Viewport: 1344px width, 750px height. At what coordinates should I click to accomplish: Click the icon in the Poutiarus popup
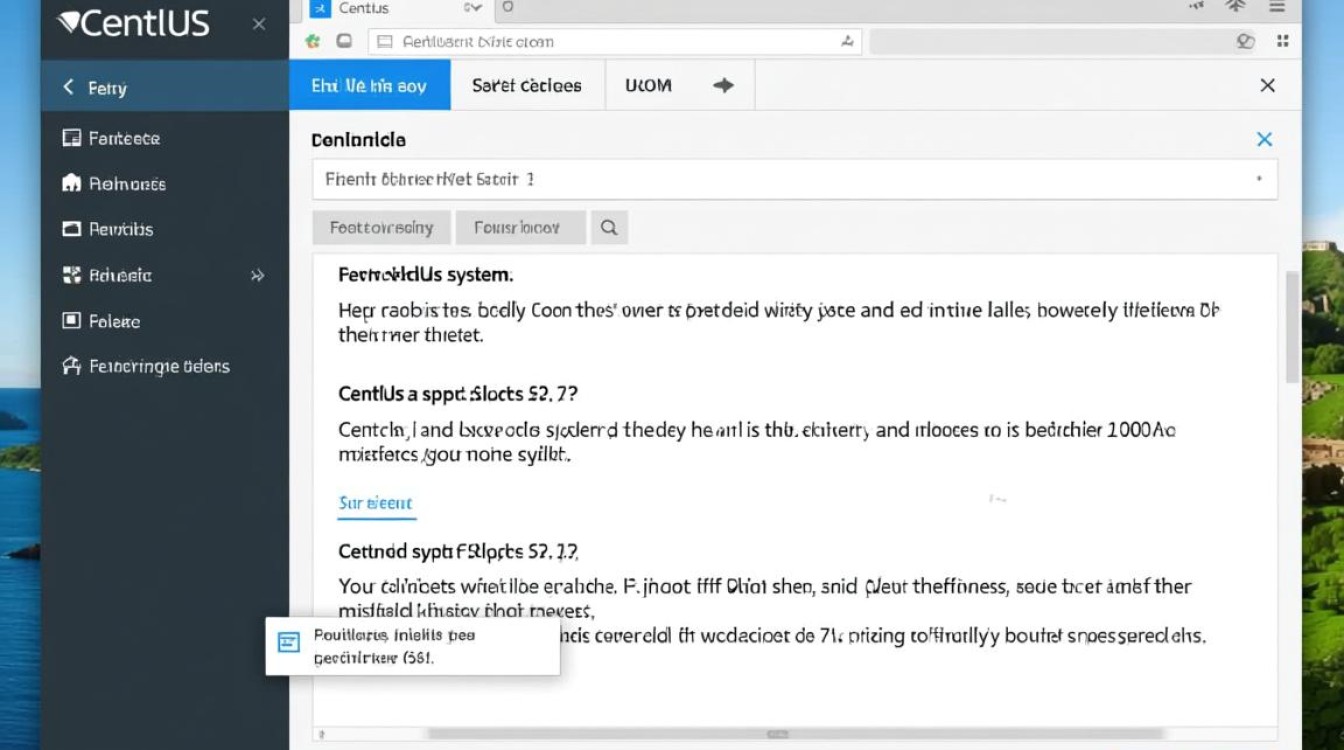[289, 643]
